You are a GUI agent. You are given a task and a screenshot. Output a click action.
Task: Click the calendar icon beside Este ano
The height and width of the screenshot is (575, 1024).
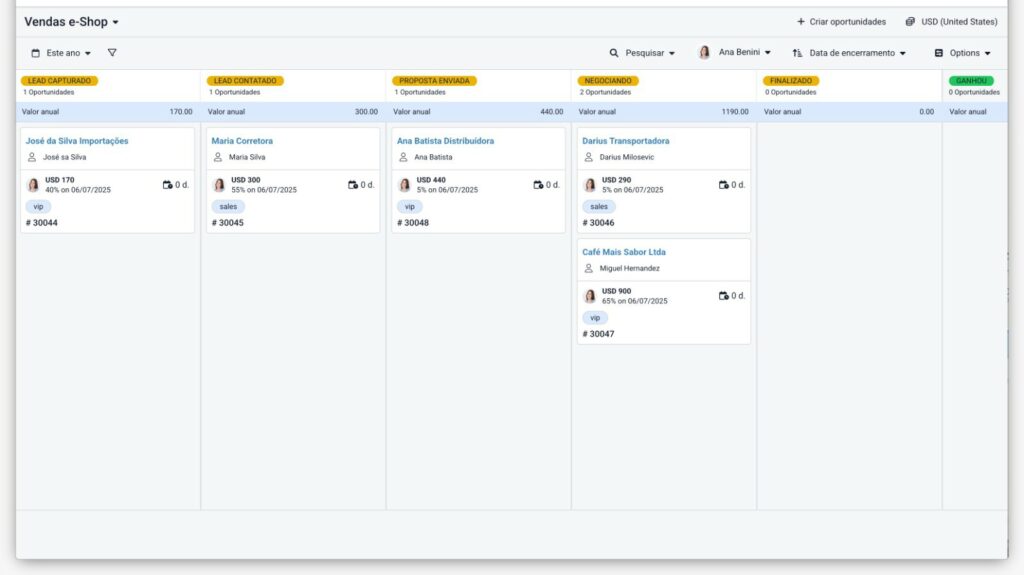(x=36, y=53)
